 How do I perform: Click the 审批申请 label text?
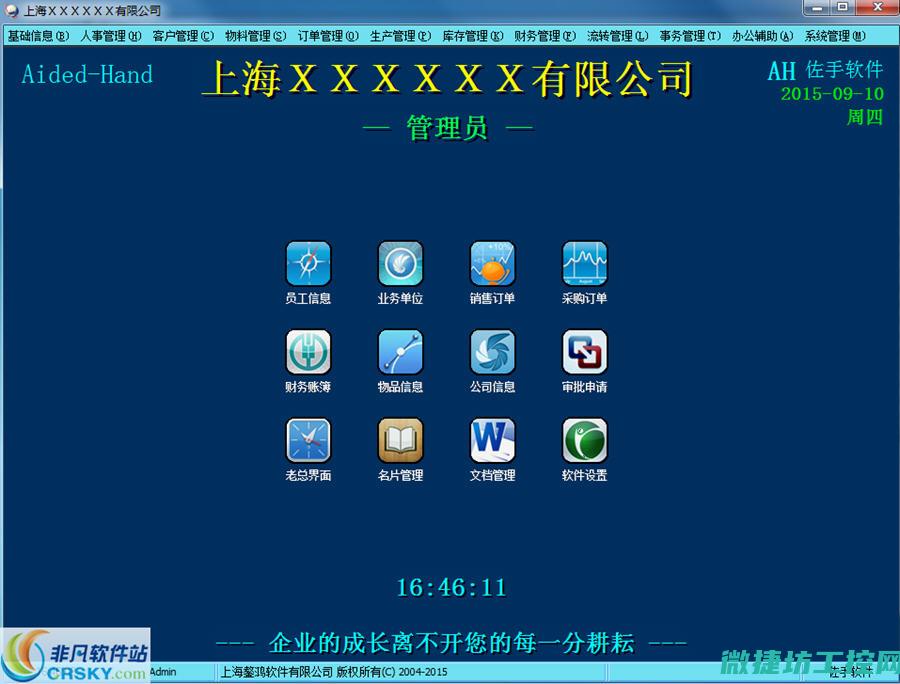pos(584,387)
